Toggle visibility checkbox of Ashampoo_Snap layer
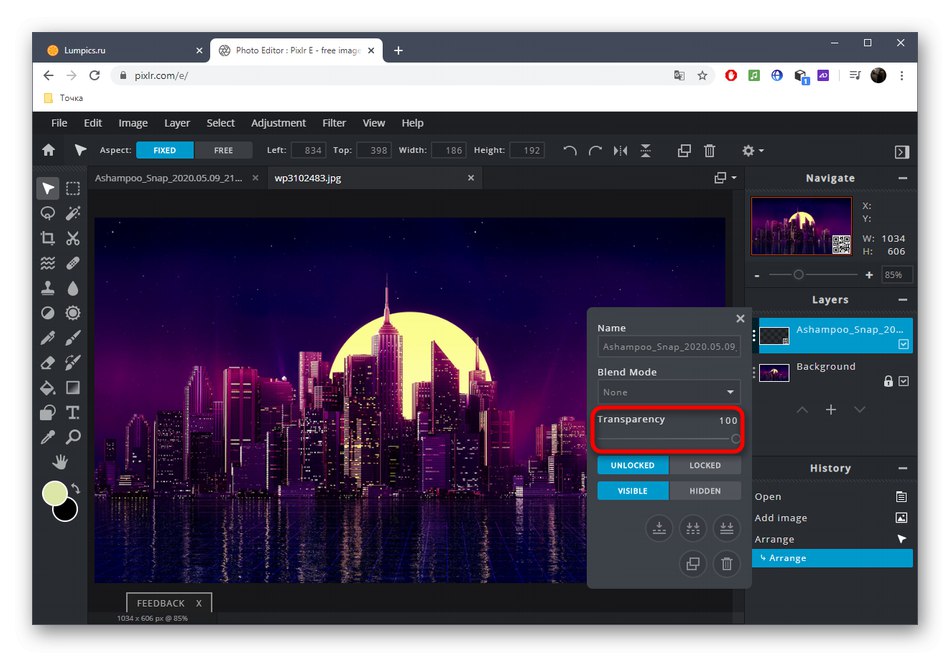Viewport: 950px width, 657px height. click(x=903, y=344)
